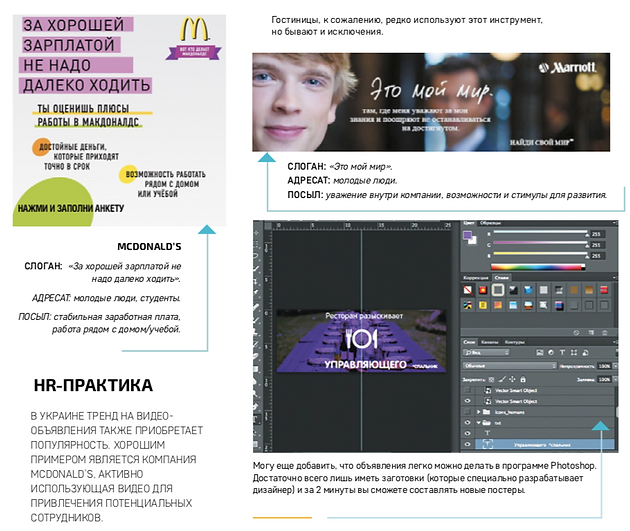Show the hidden icons_humans group
Screen dimensions: 630x531
tap(468, 412)
